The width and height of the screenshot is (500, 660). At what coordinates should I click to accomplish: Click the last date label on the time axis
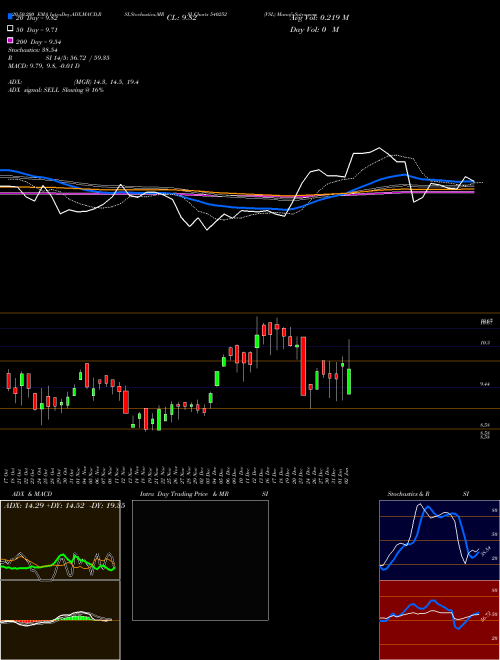pyautogui.click(x=349, y=475)
